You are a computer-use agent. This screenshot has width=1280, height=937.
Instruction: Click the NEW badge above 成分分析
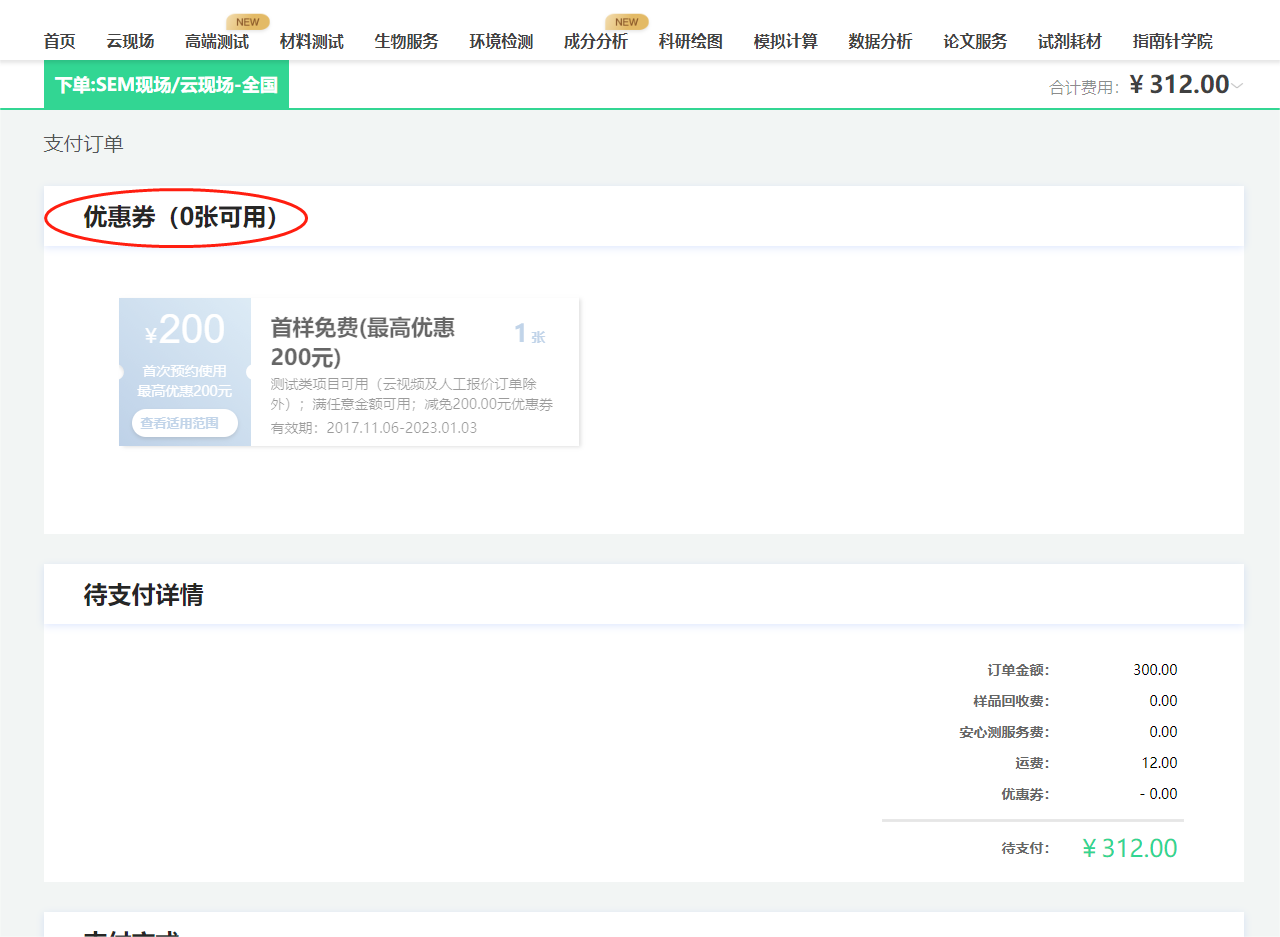(627, 20)
